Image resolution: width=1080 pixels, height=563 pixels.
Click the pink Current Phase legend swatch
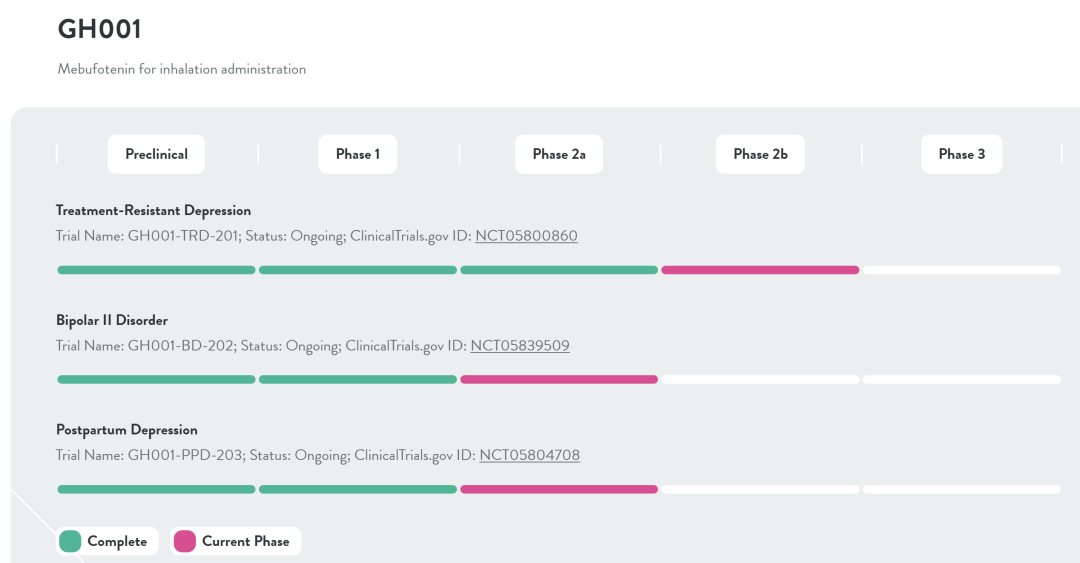point(185,541)
